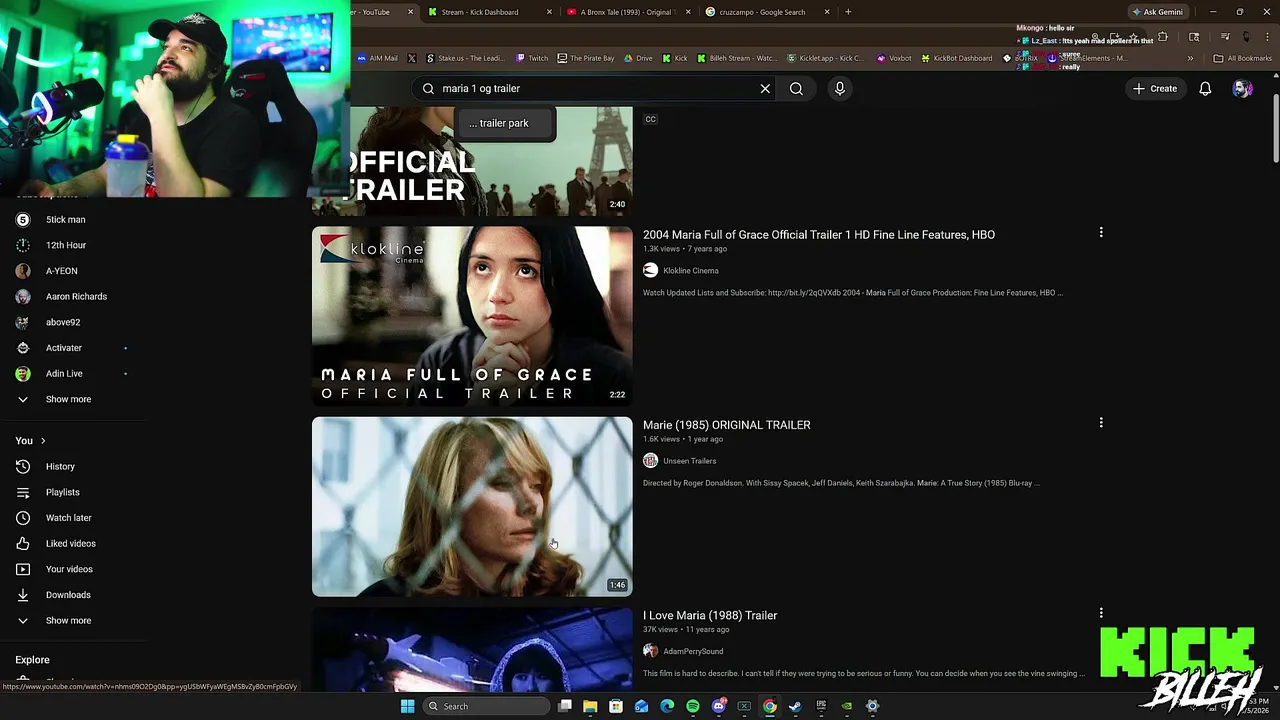The image size is (1280, 720).
Task: Play the Maria Full of Grace trailer thumbnail
Action: pos(472,316)
